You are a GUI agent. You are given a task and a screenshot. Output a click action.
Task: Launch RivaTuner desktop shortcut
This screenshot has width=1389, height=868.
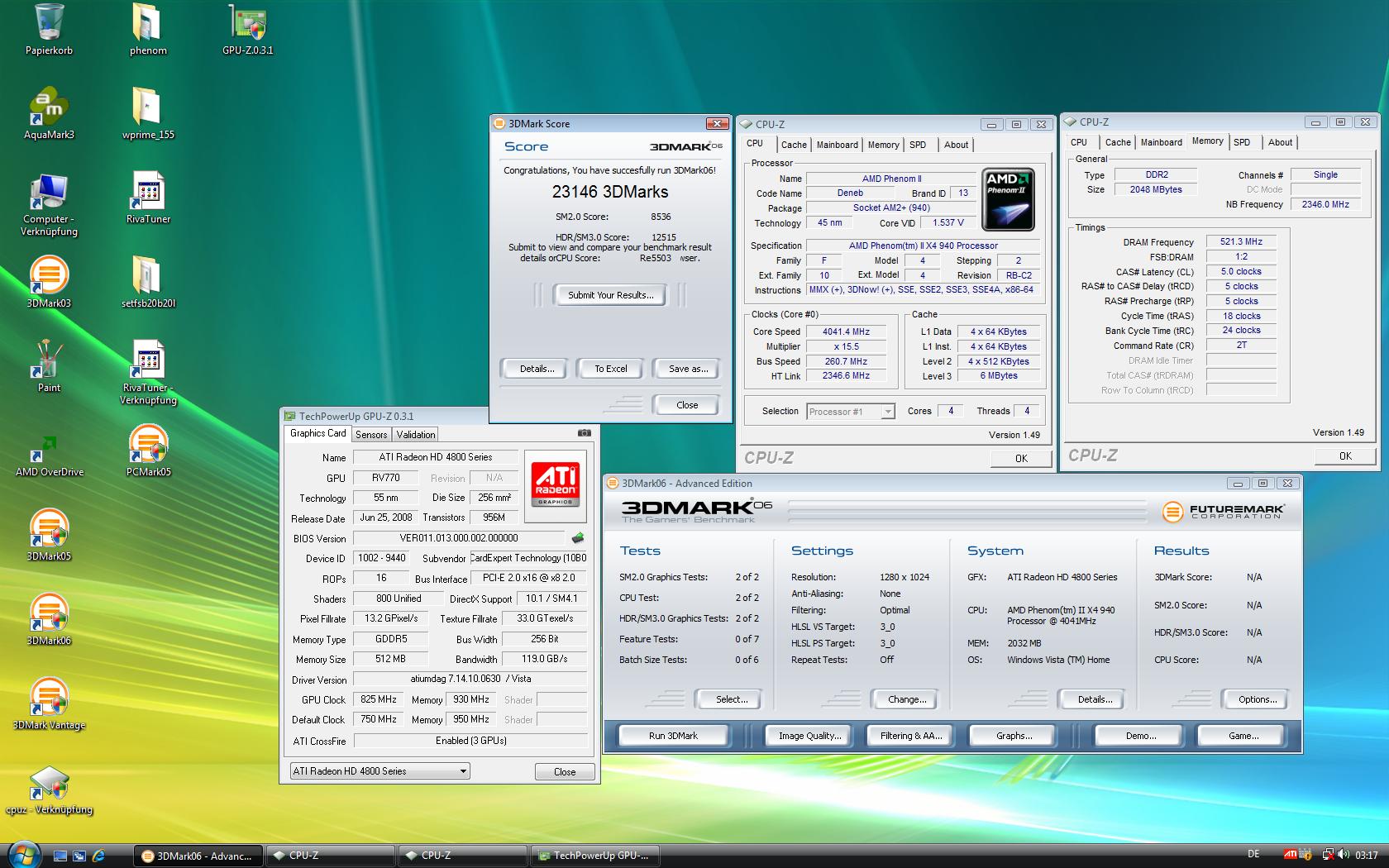point(148,198)
